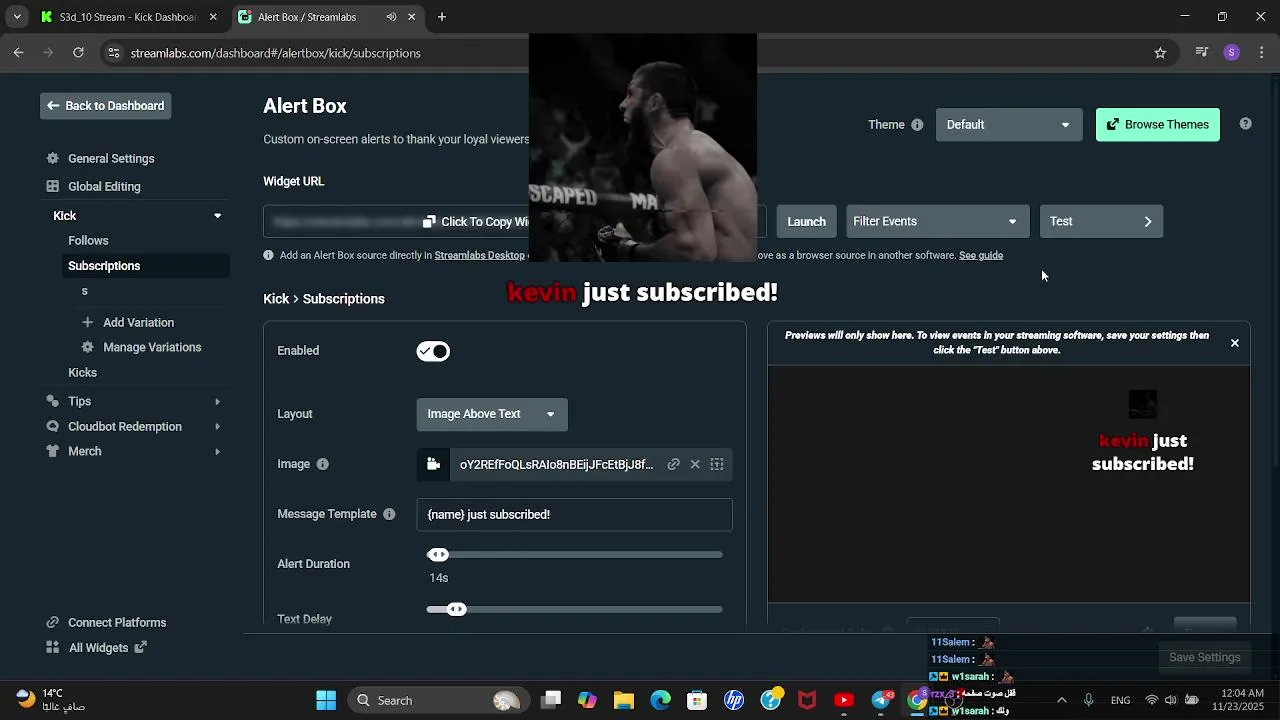Click the copy icon in Widget URL
1280x720 pixels.
pyautogui.click(x=429, y=222)
